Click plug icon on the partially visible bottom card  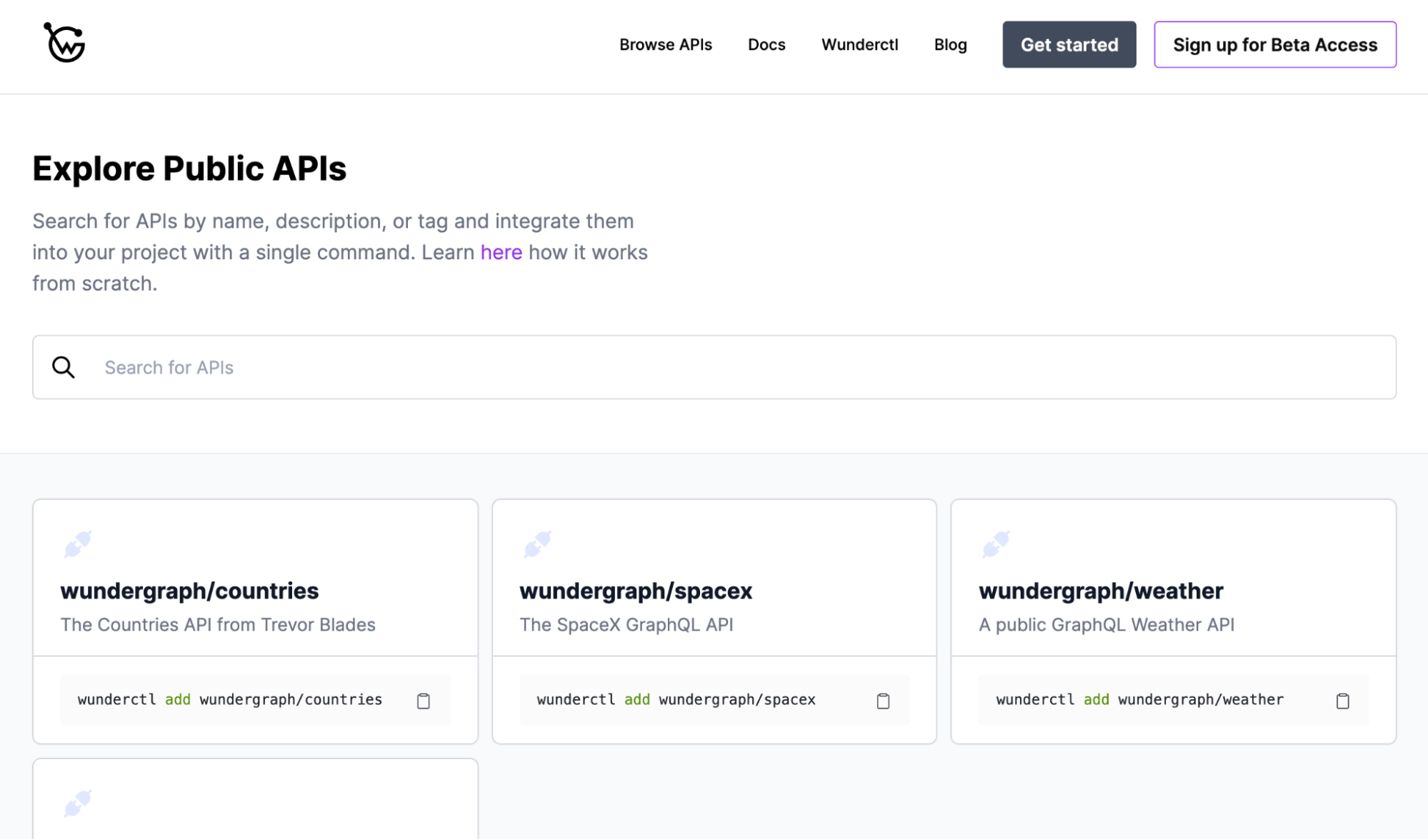pos(78,803)
